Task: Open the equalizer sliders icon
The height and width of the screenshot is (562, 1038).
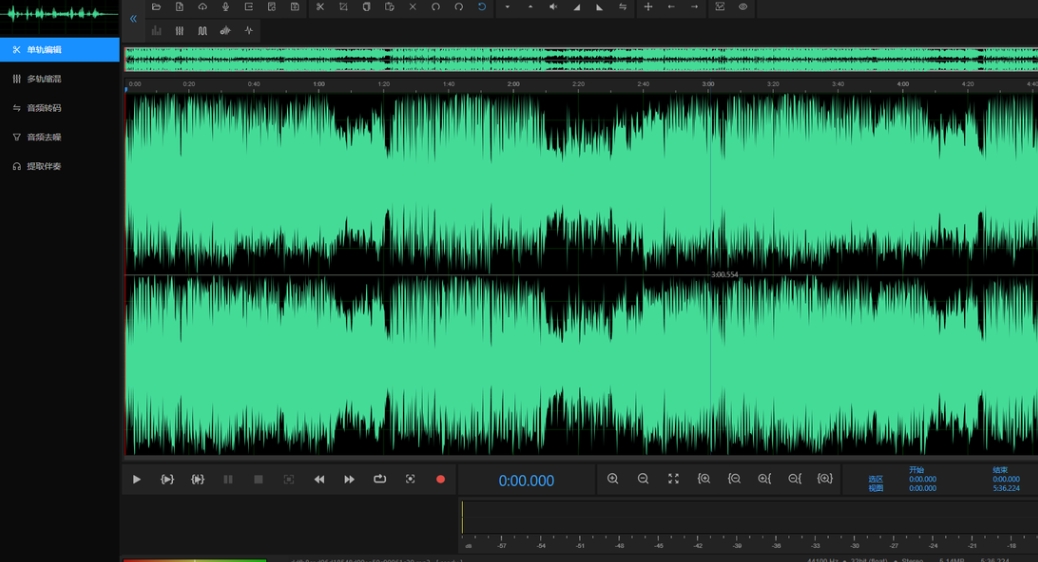Action: click(179, 30)
